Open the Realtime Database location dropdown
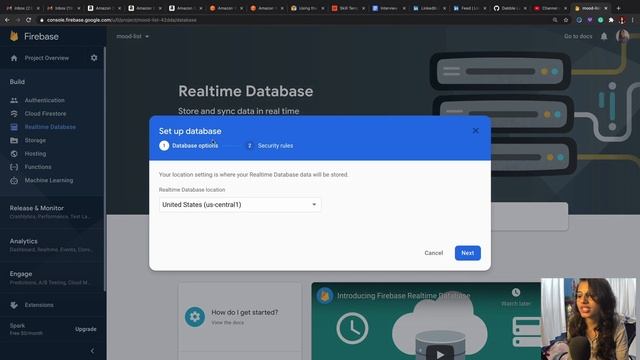 point(240,204)
